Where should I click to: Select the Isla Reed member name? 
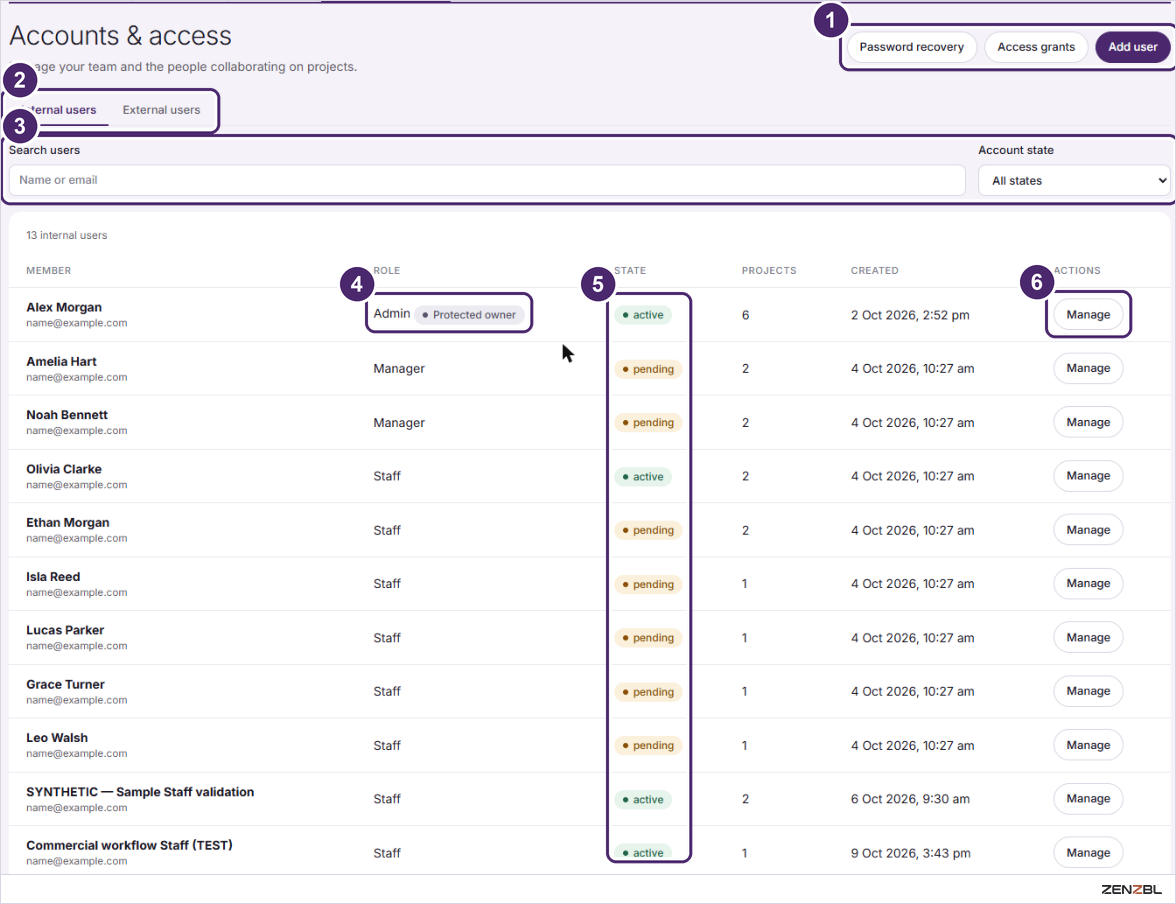click(53, 577)
